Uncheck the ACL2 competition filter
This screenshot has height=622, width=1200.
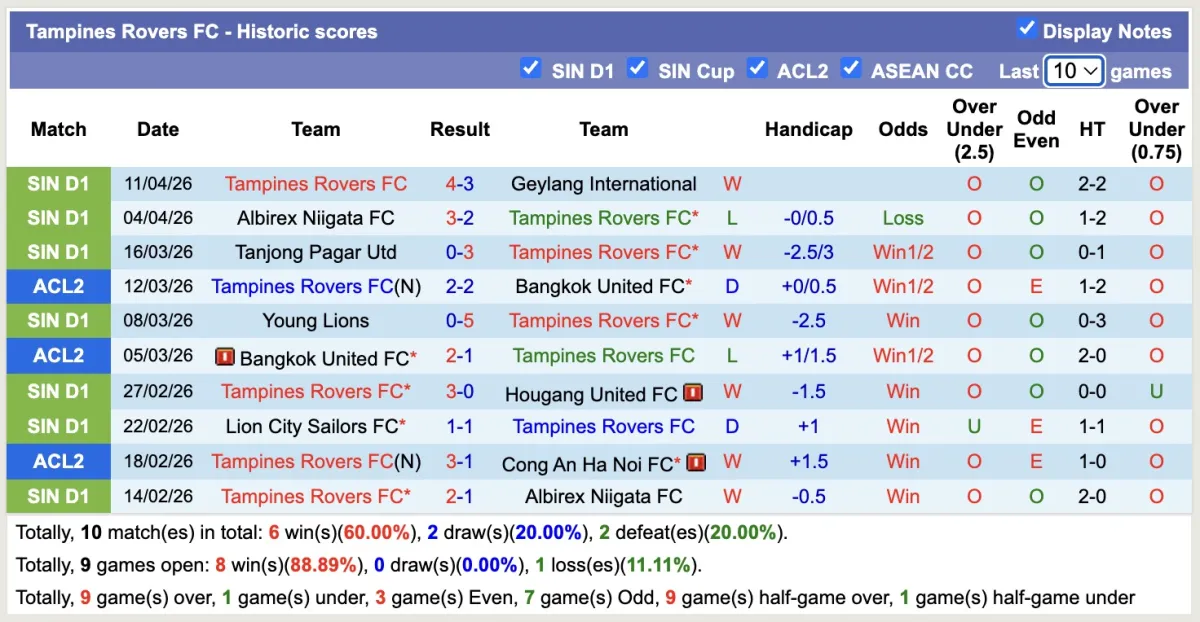pyautogui.click(x=757, y=68)
